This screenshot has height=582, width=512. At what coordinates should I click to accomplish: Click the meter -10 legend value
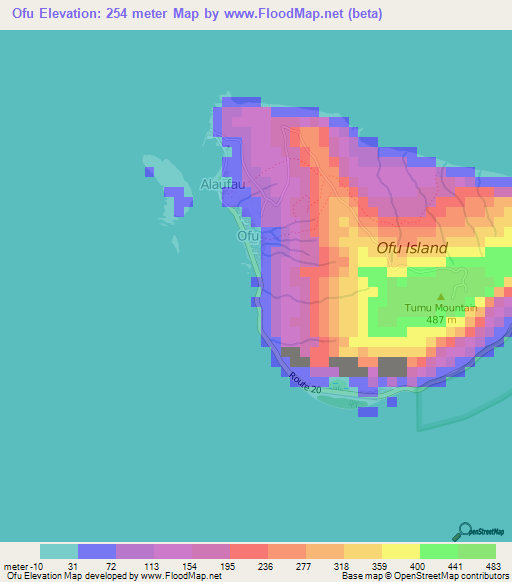tap(23, 567)
